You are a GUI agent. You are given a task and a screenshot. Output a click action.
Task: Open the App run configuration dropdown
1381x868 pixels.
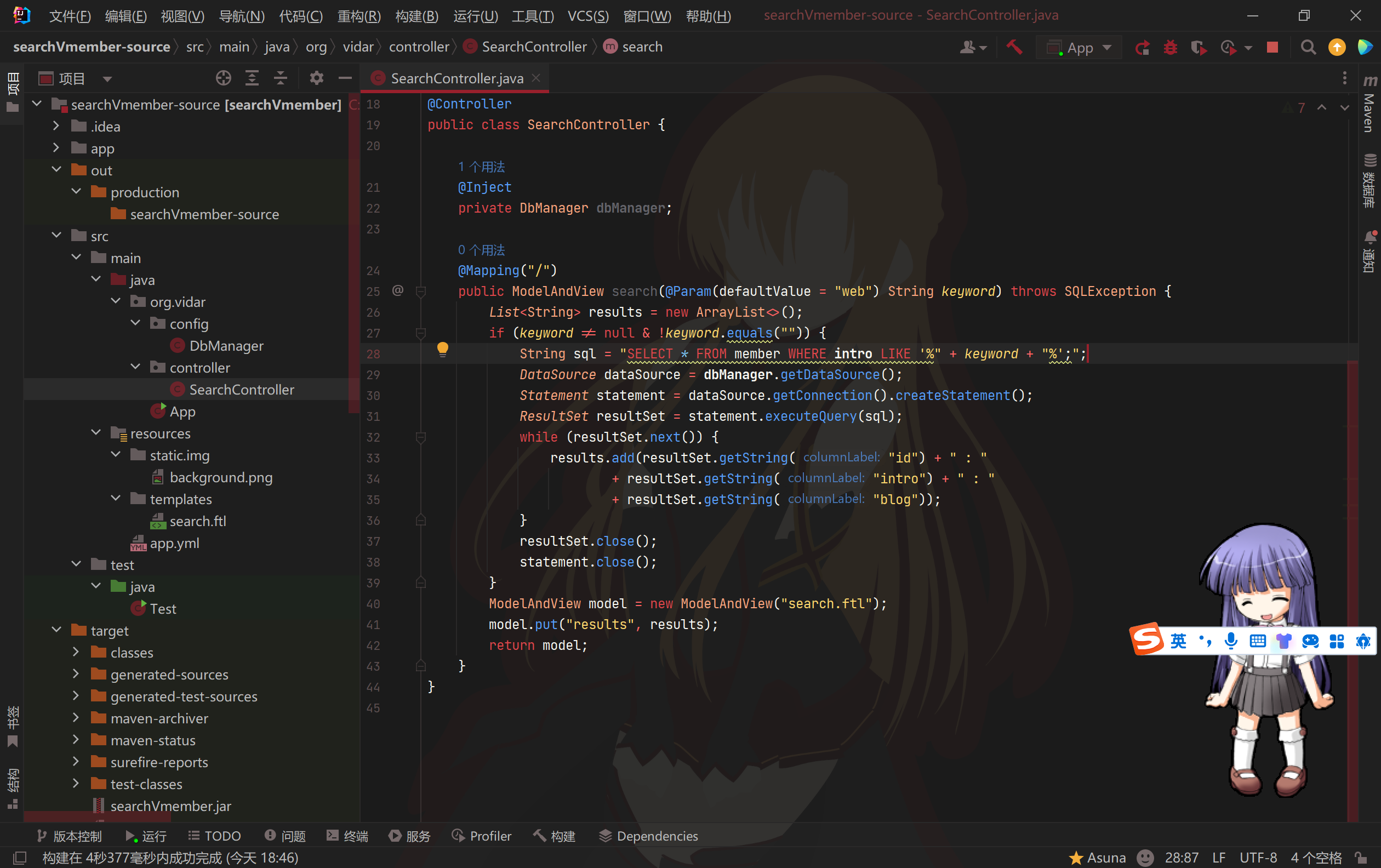(1078, 47)
